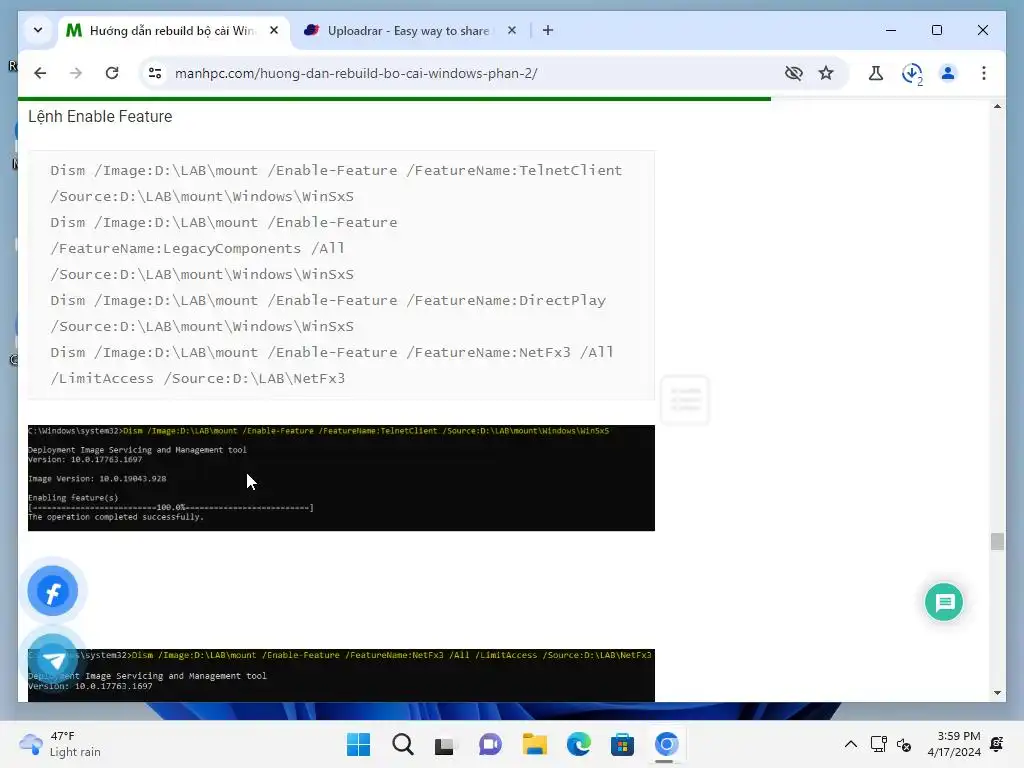
Task: Click the /LimitAccess /Source:D:\LAB\NetFx3 line
Action: pyautogui.click(x=197, y=378)
